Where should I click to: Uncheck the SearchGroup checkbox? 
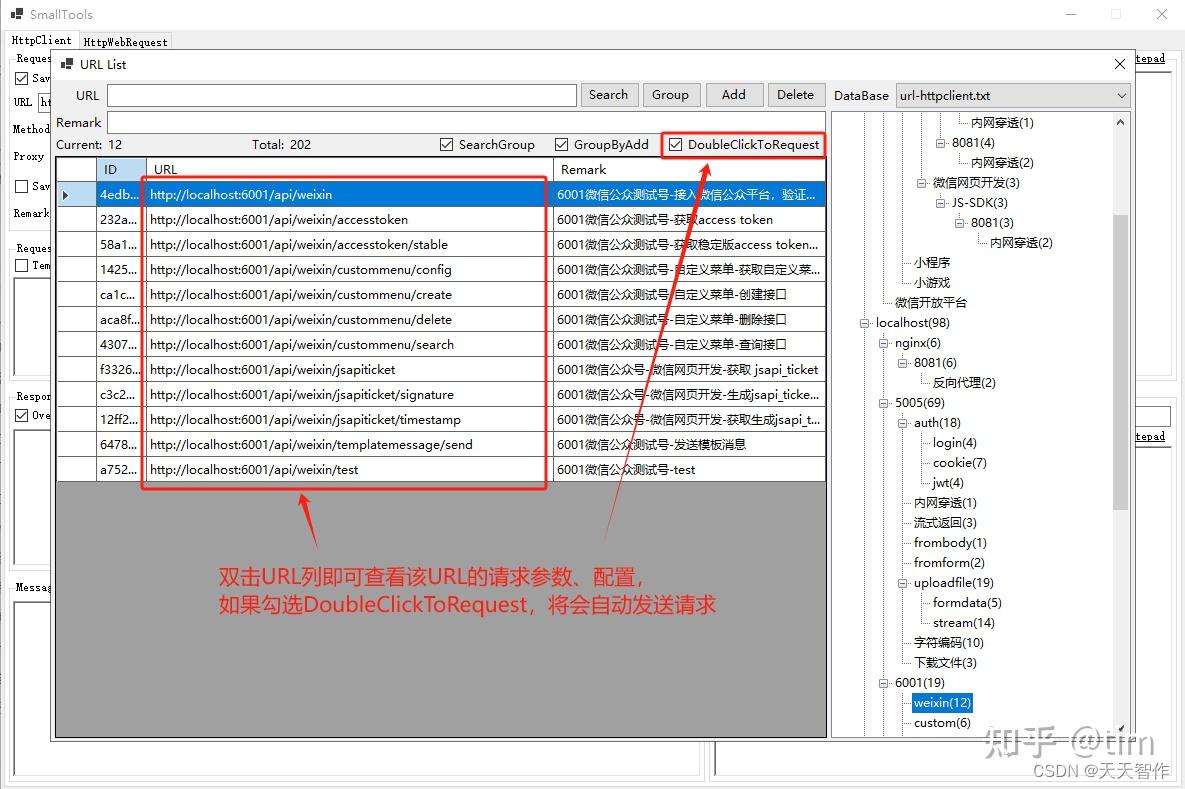click(446, 144)
